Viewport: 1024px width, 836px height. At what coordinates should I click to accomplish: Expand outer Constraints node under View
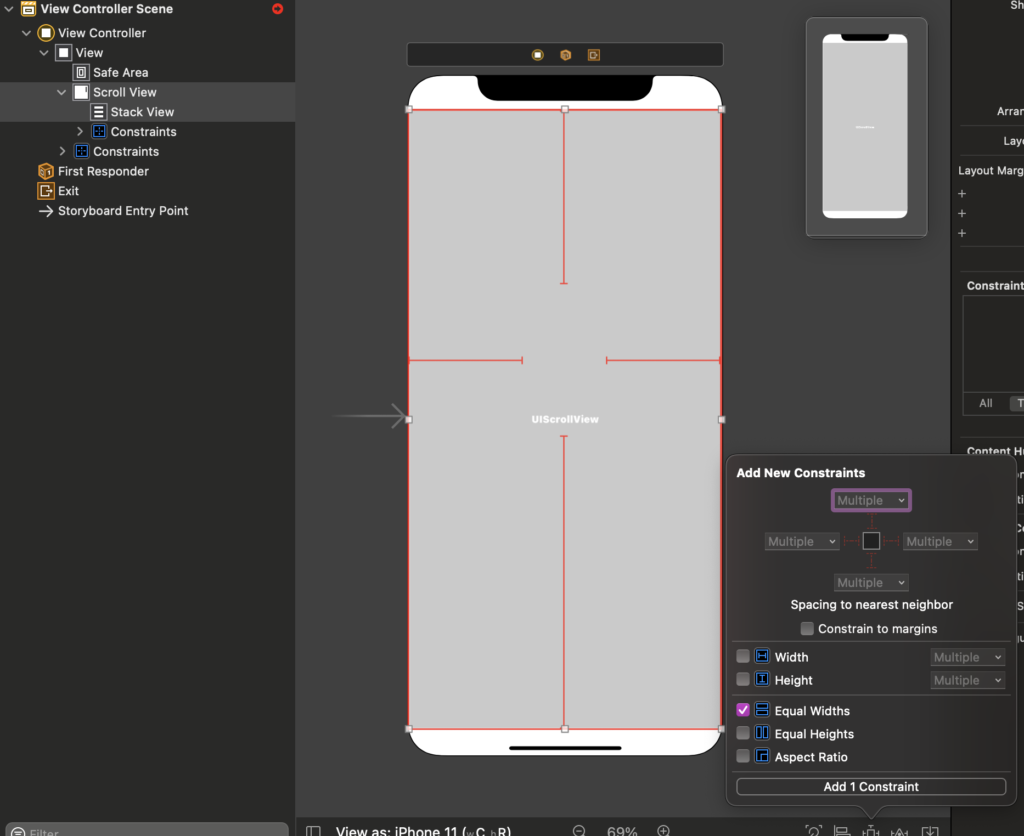(x=62, y=152)
